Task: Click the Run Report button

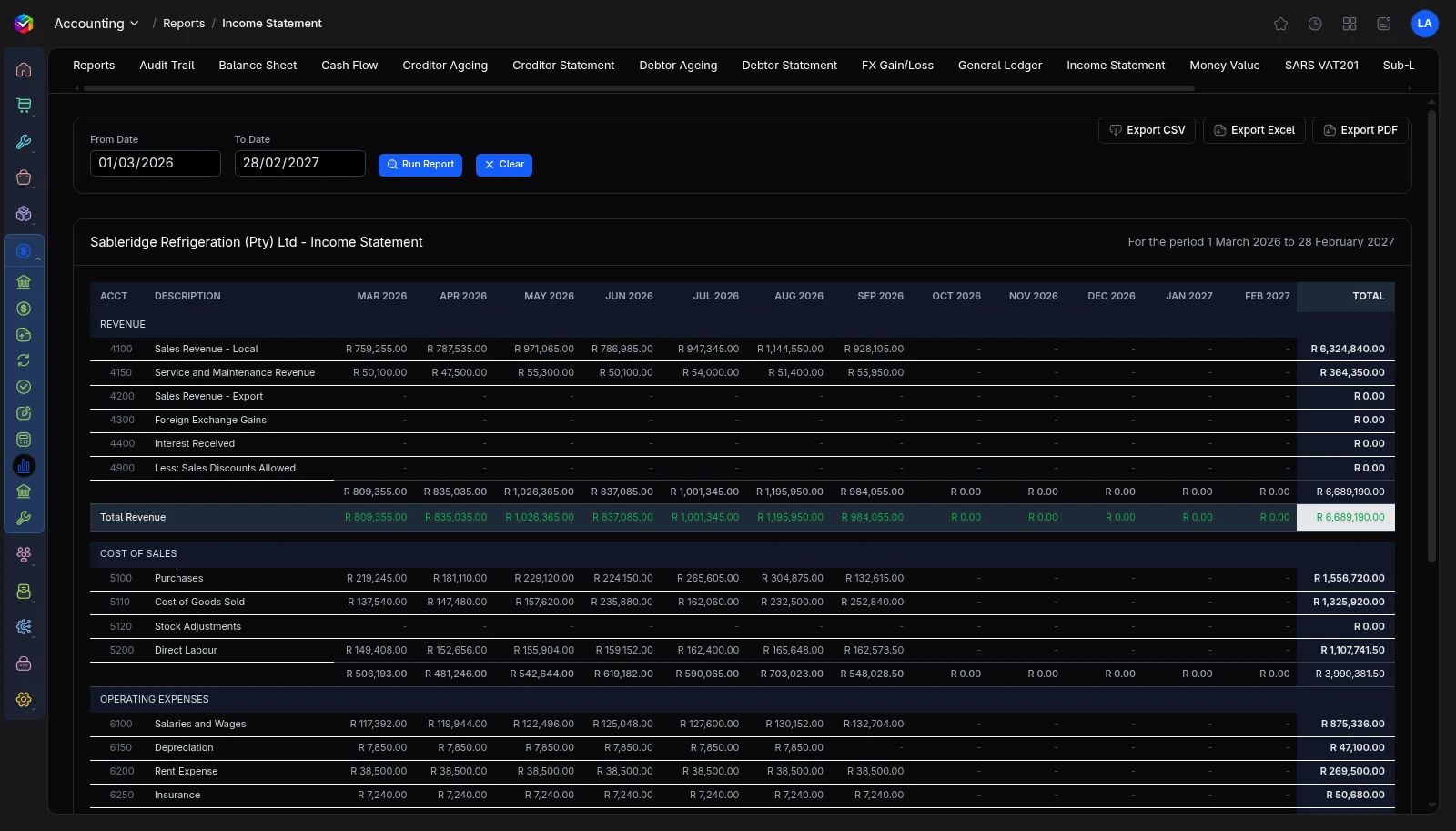Action: (x=420, y=165)
